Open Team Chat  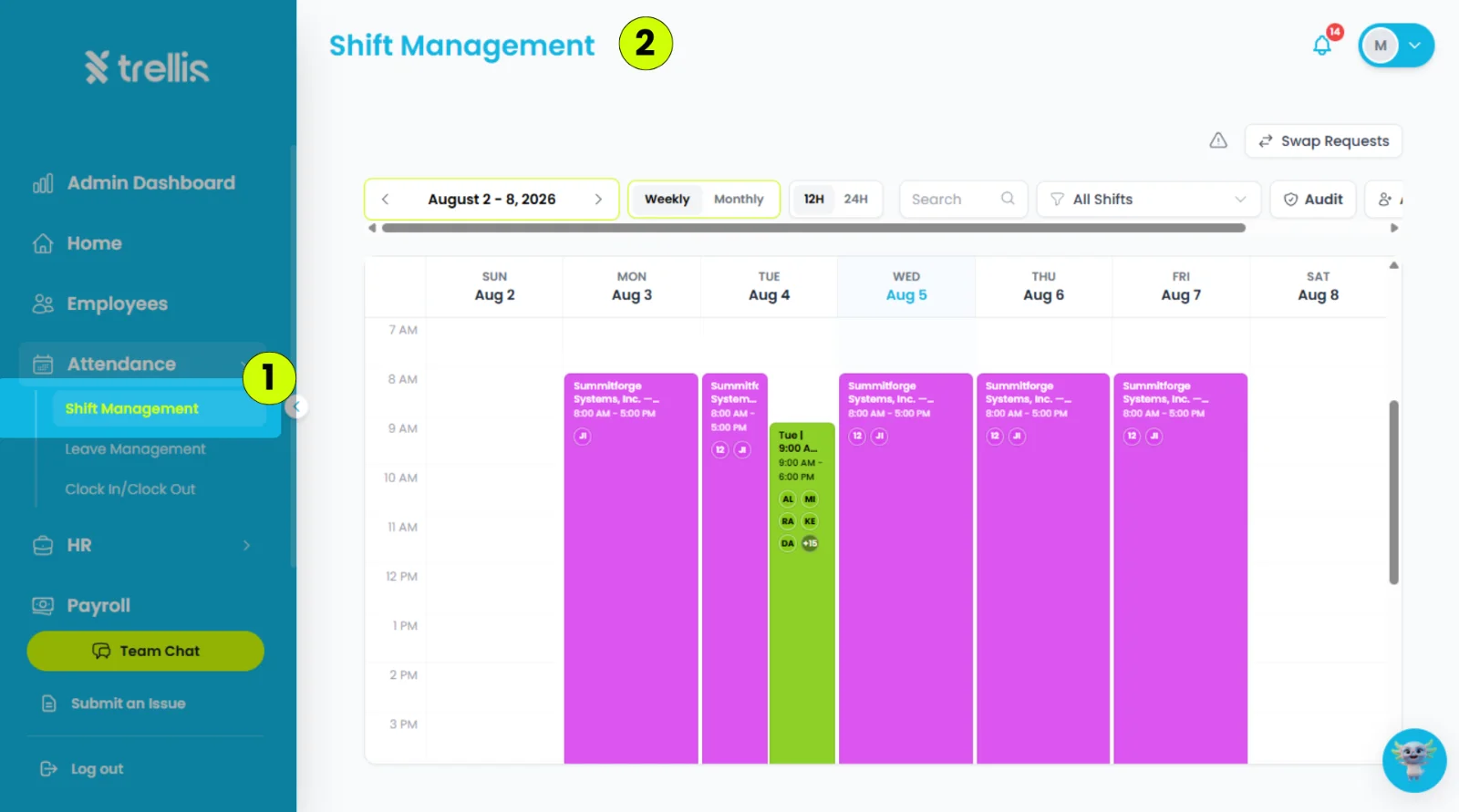(146, 651)
